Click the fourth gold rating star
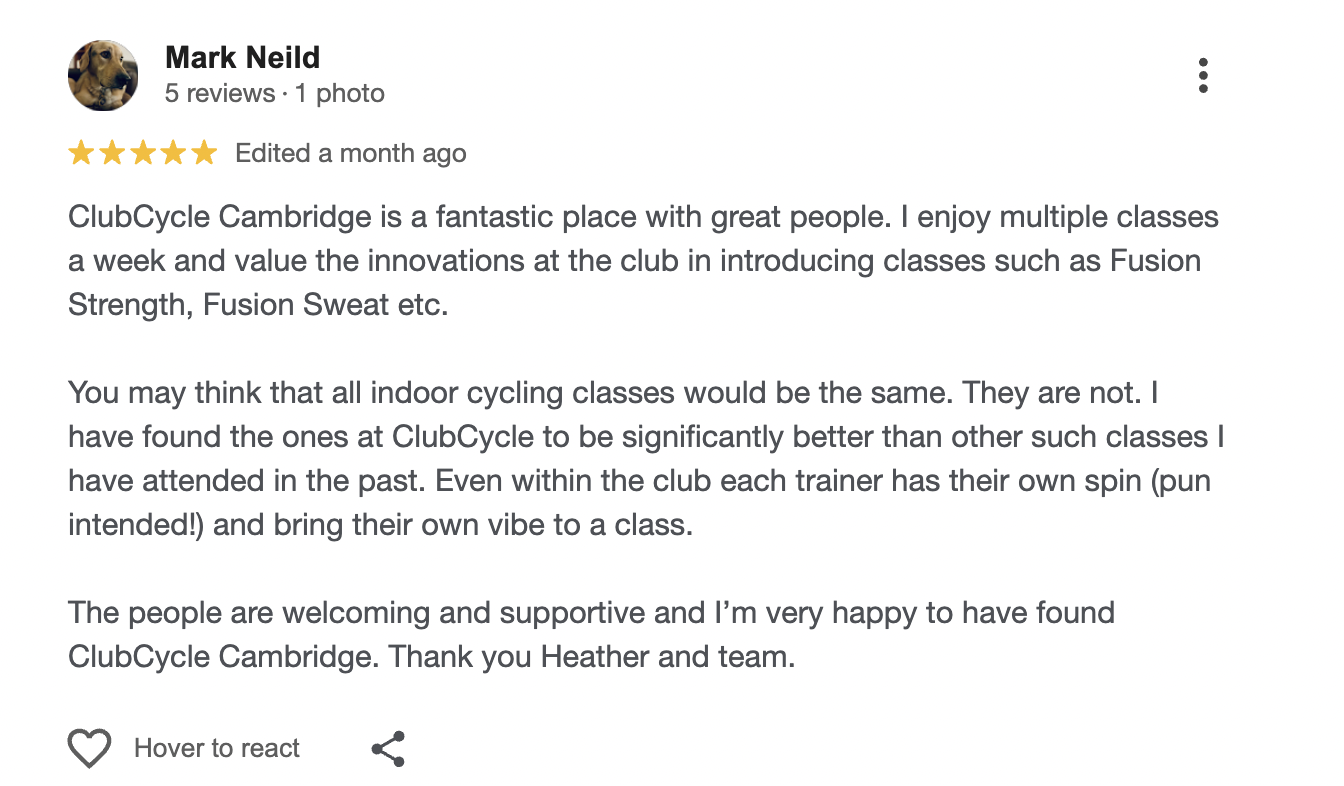The height and width of the screenshot is (786, 1344). (x=173, y=153)
